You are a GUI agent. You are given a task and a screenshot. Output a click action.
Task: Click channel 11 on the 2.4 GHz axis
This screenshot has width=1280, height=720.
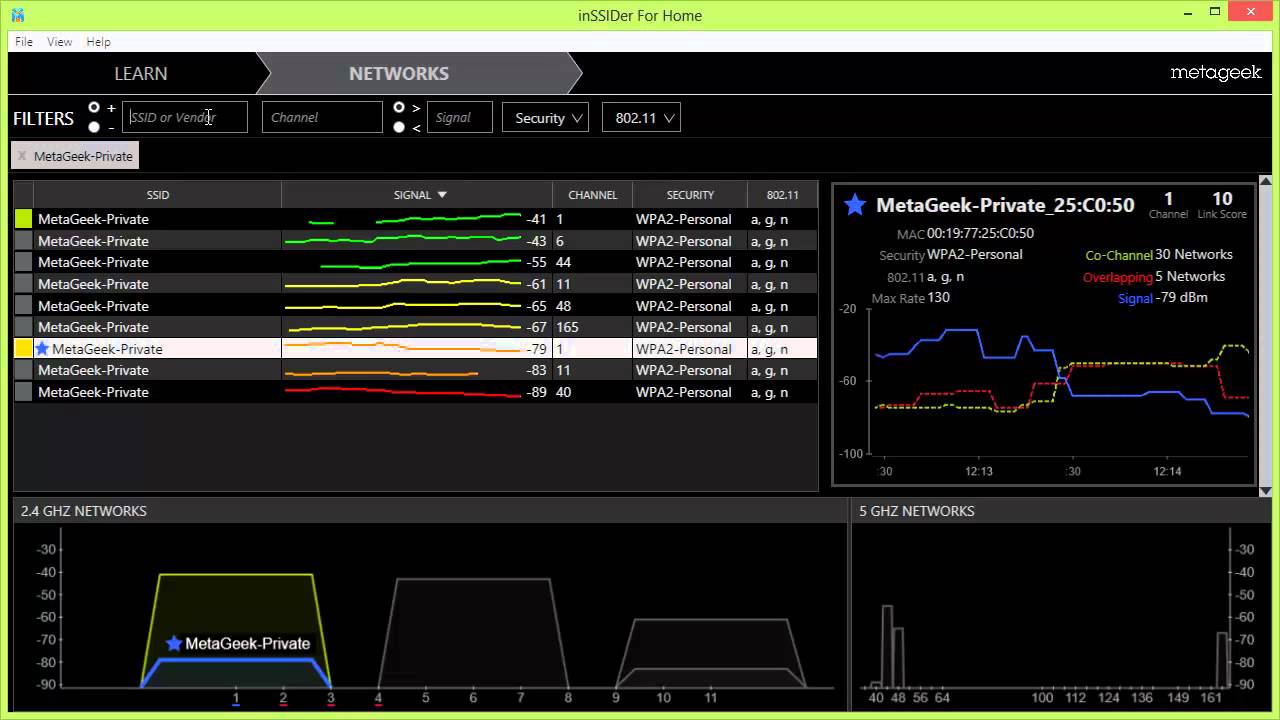coord(711,697)
